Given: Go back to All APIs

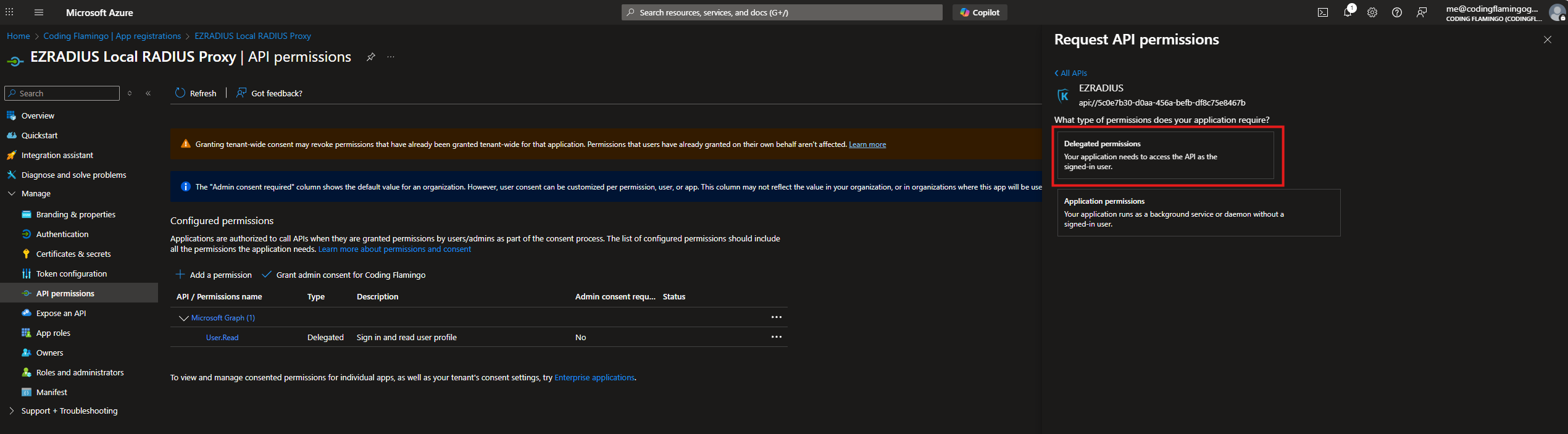Looking at the screenshot, I should tap(1071, 73).
